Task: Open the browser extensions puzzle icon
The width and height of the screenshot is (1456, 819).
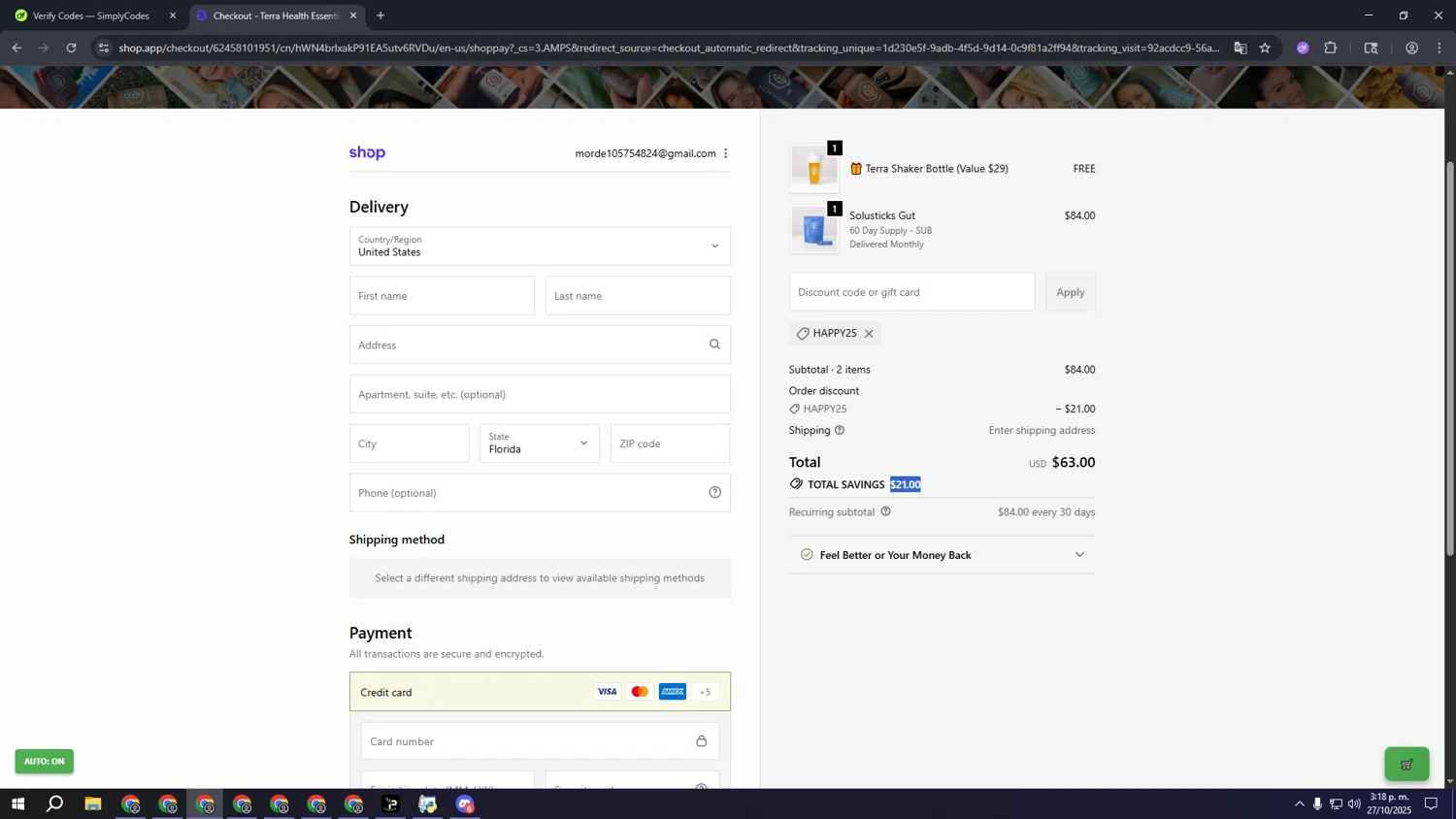Action: pyautogui.click(x=1330, y=48)
